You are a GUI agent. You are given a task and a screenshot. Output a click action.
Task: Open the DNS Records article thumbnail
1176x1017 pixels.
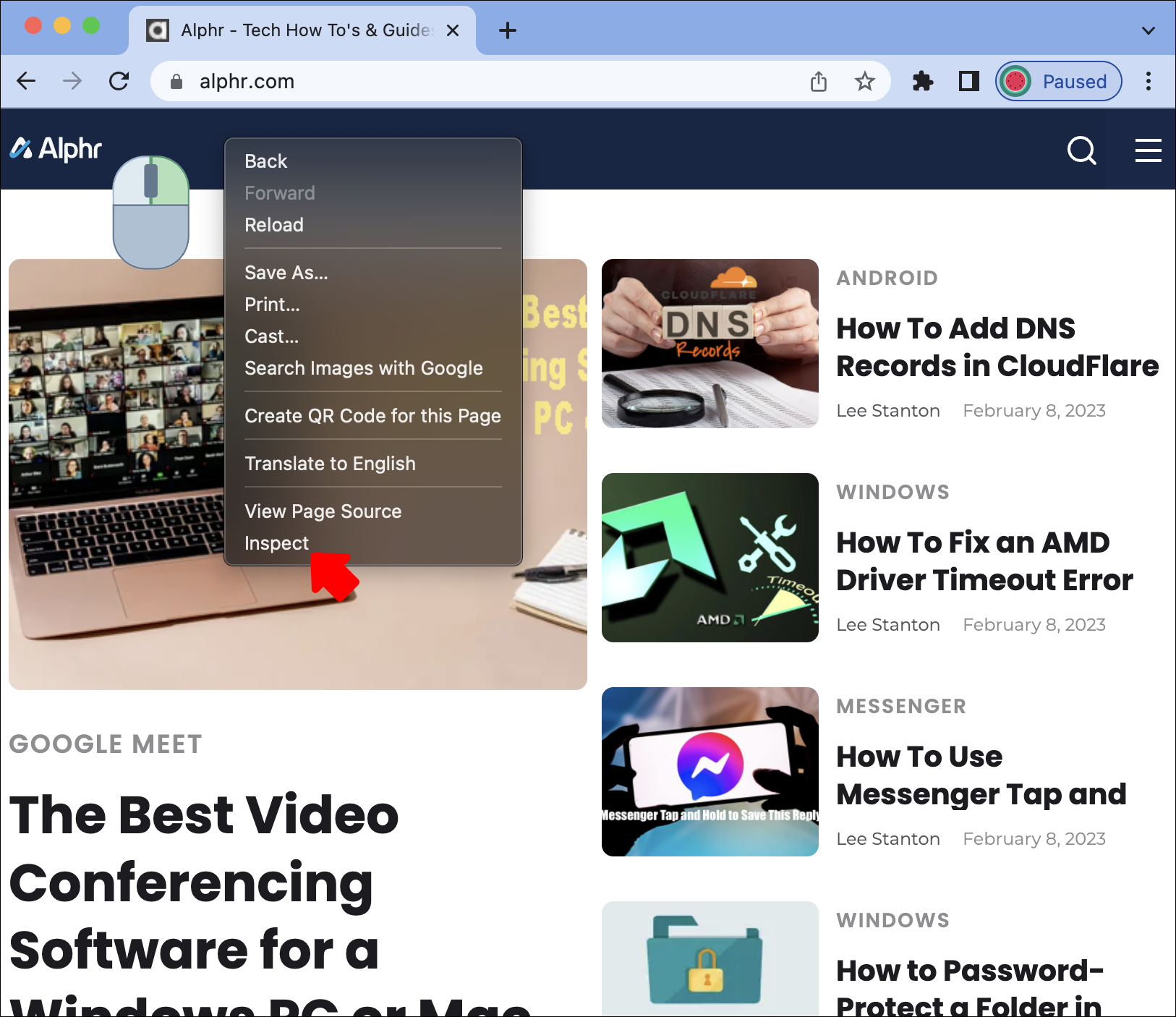coord(710,344)
